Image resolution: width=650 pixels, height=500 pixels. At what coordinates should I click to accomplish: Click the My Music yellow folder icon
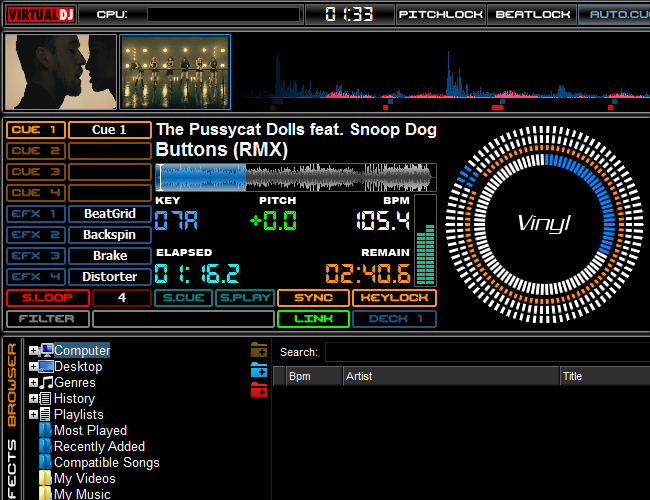[x=46, y=493]
